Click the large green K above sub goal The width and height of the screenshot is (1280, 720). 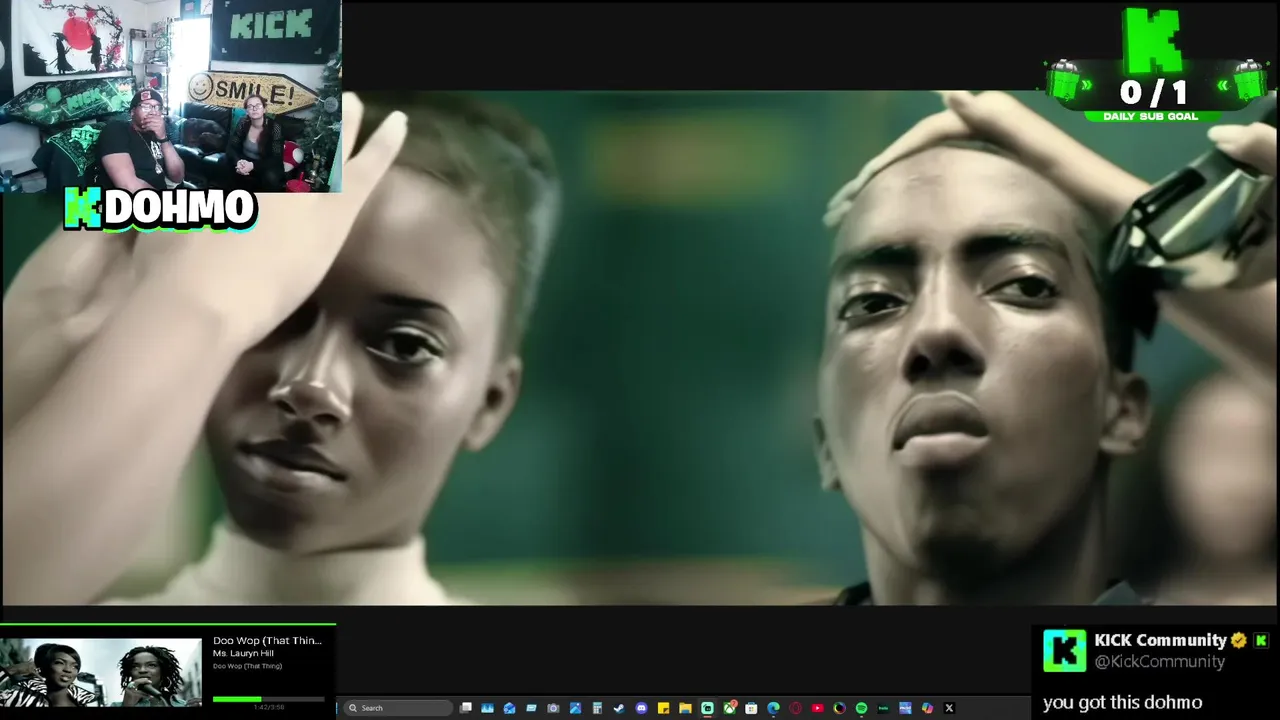(1153, 40)
